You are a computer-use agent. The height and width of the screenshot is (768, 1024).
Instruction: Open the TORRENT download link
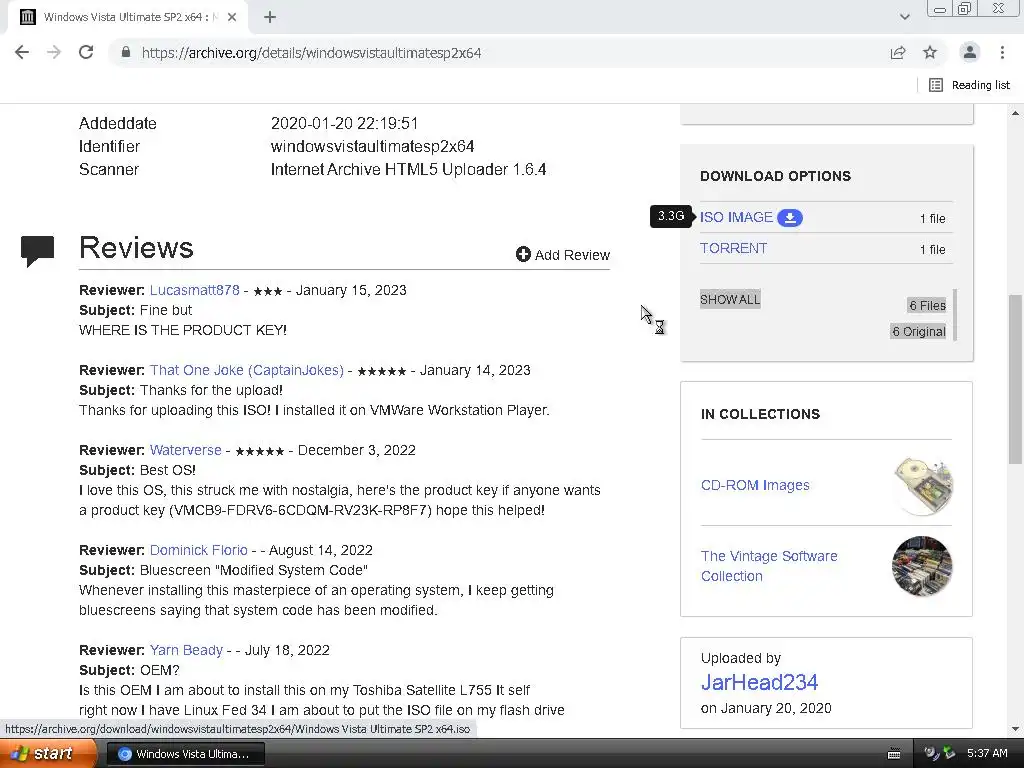pyautogui.click(x=733, y=249)
